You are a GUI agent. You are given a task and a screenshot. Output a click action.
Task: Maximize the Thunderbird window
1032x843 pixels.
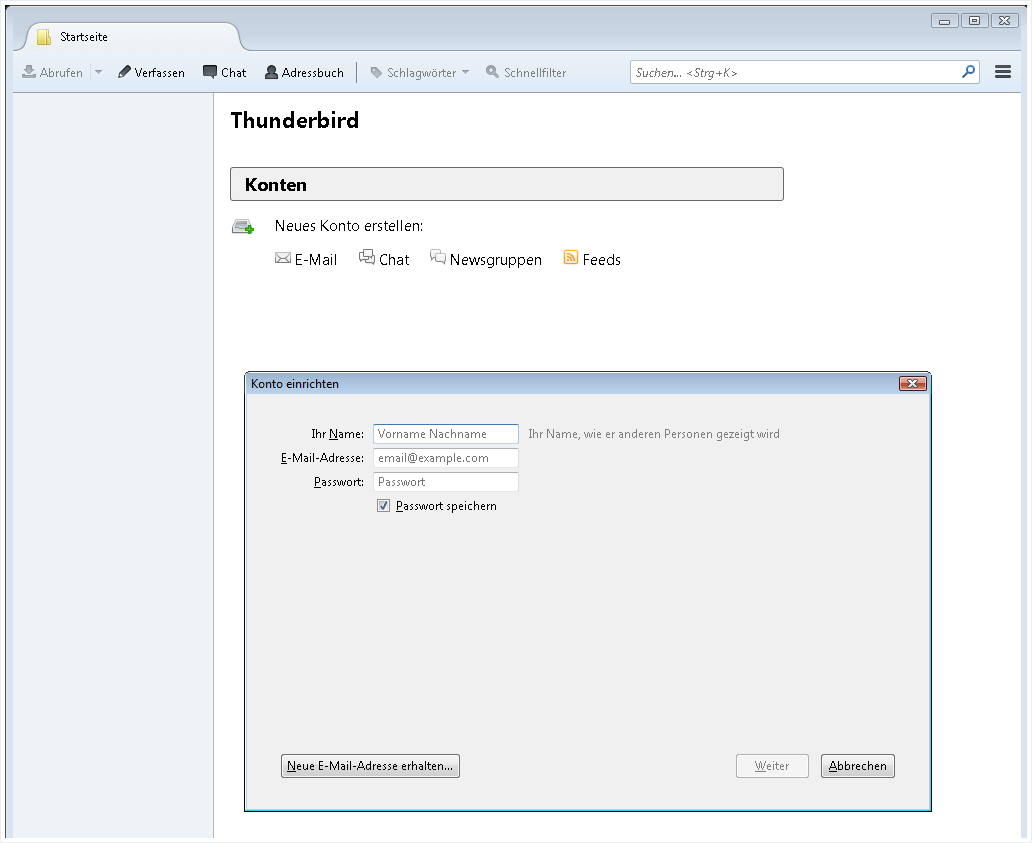pos(975,21)
